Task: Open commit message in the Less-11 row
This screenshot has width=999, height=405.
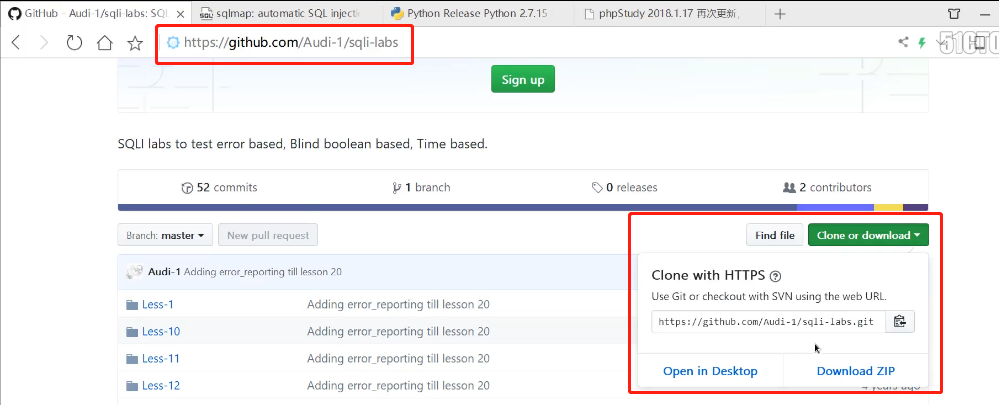Action: (398, 359)
